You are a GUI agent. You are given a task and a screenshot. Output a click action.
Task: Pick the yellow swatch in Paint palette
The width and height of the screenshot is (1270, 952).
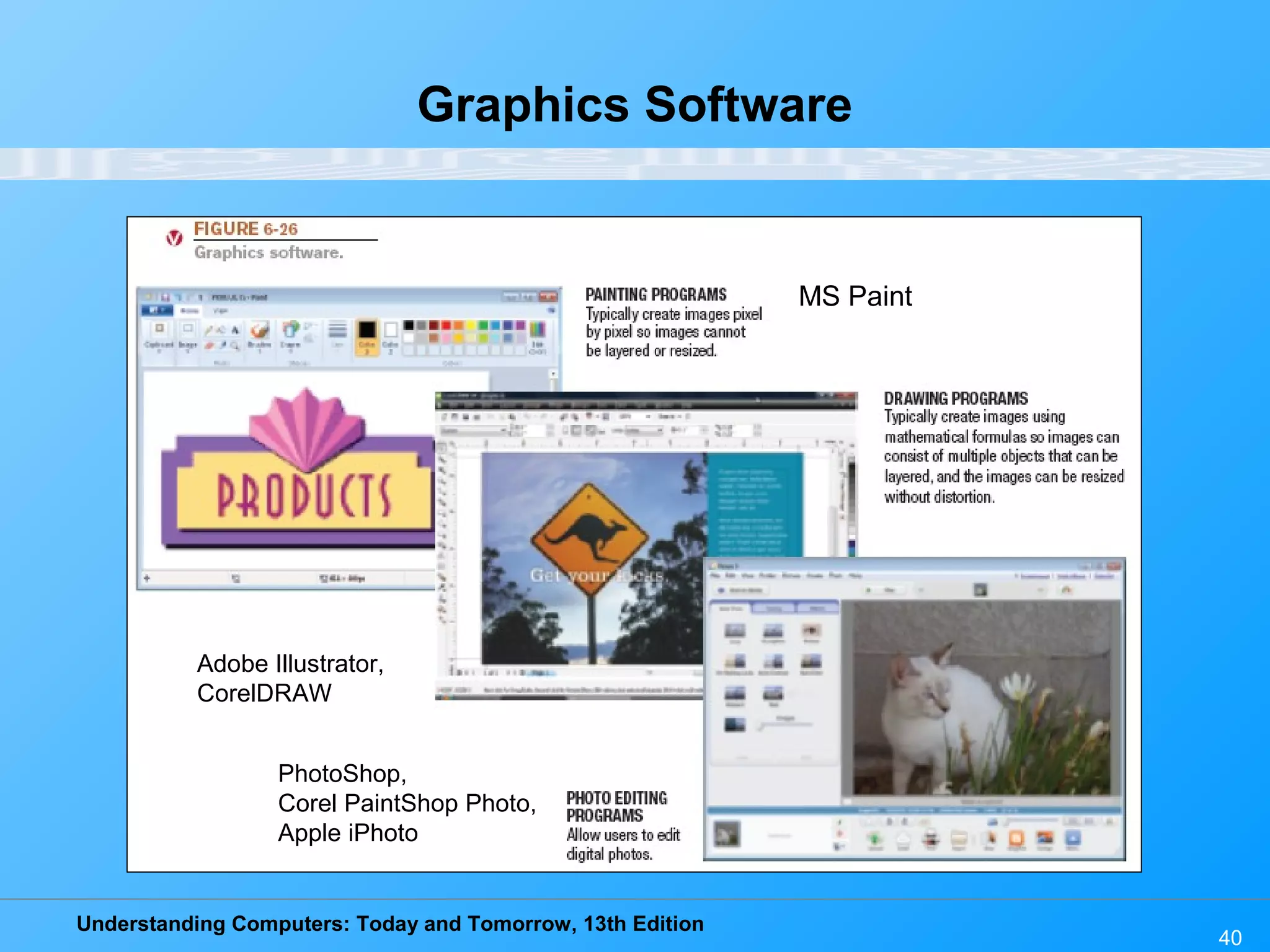pyautogui.click(x=471, y=325)
